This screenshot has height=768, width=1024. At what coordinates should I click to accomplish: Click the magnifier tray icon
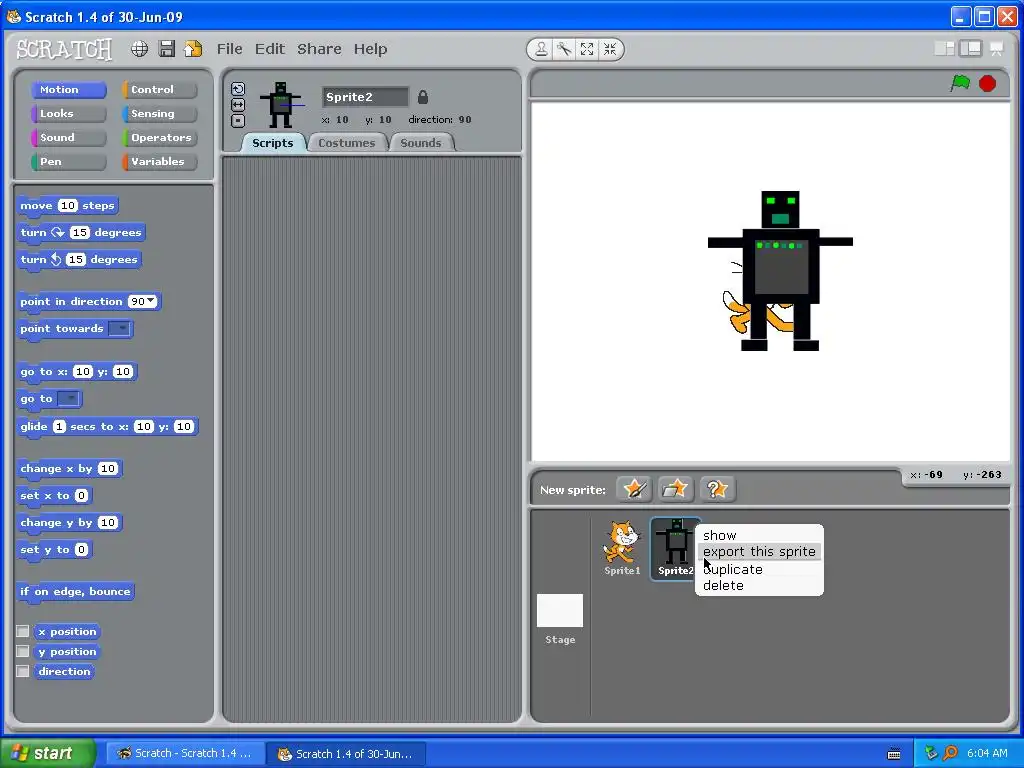[950, 753]
